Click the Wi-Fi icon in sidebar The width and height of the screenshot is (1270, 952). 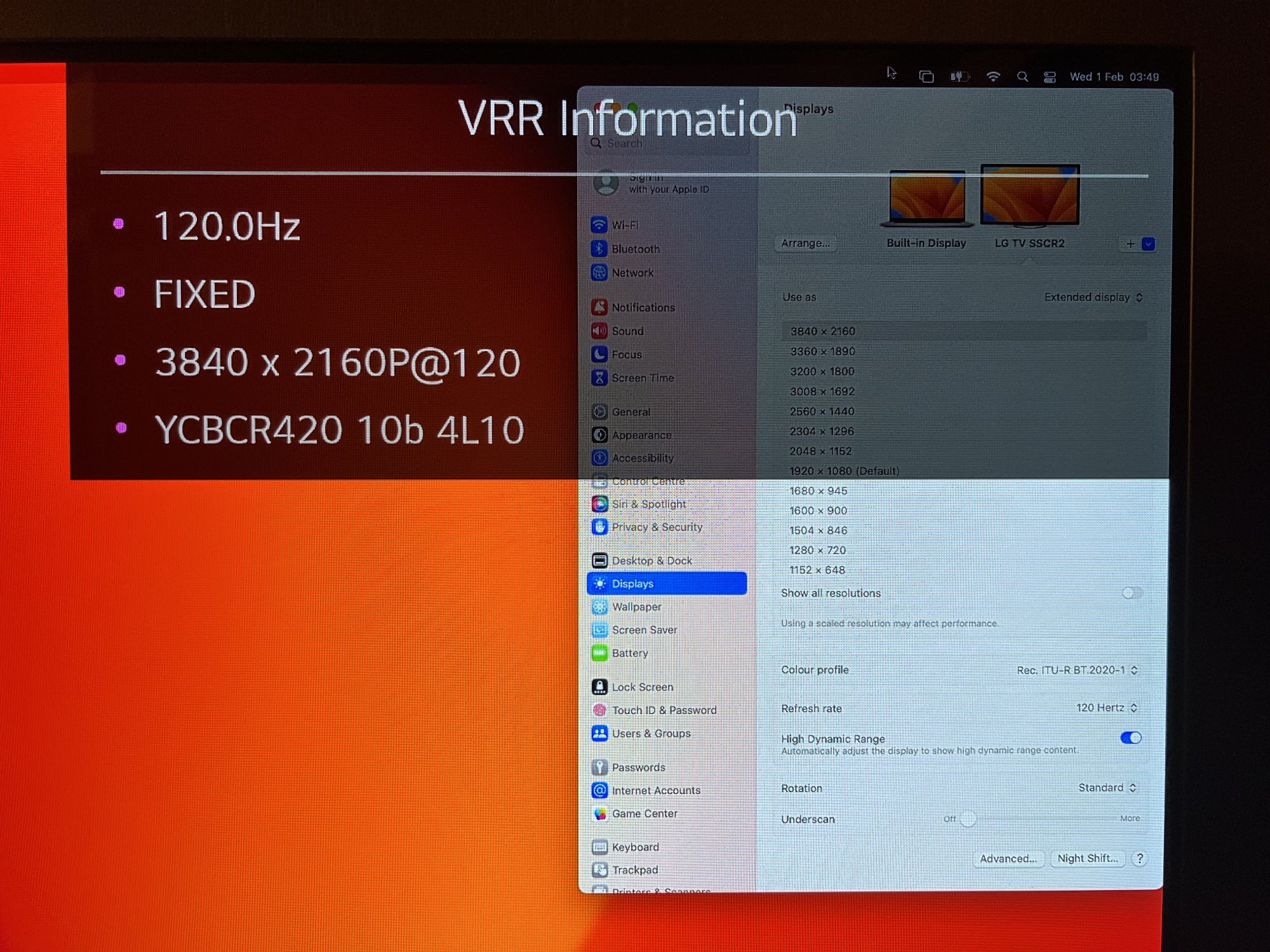(599, 225)
